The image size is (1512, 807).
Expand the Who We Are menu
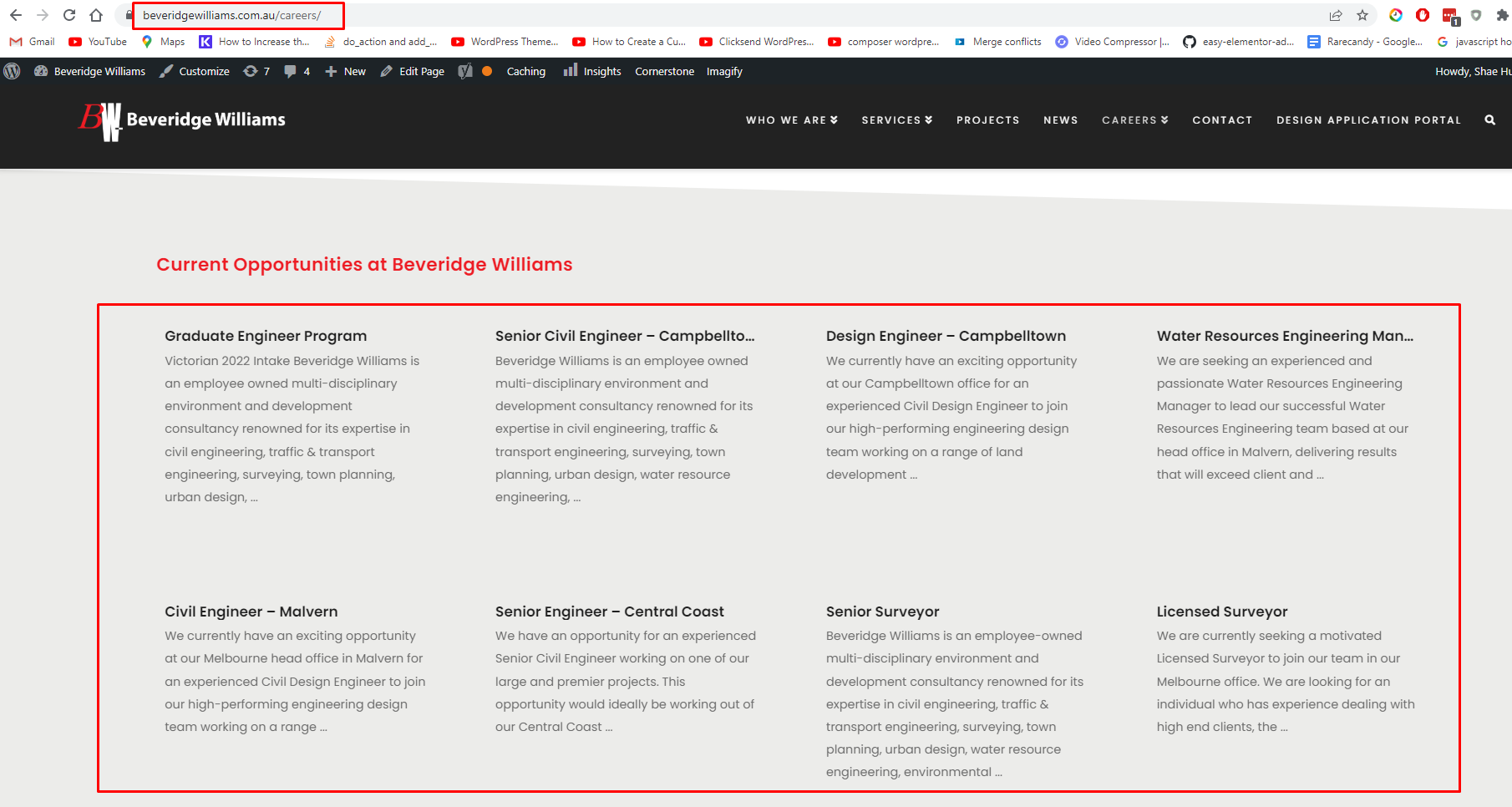point(791,120)
